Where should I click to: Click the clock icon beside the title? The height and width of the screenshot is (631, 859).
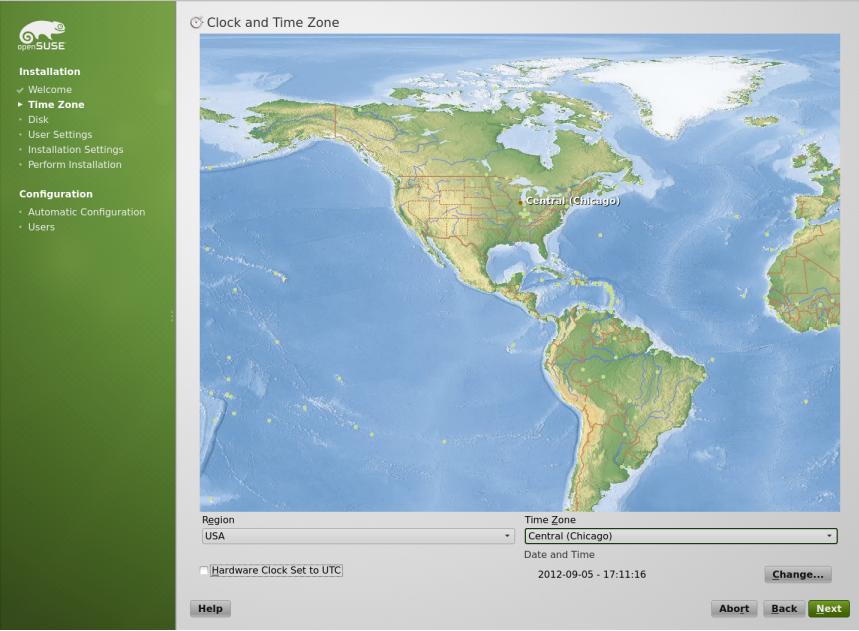(x=196, y=22)
